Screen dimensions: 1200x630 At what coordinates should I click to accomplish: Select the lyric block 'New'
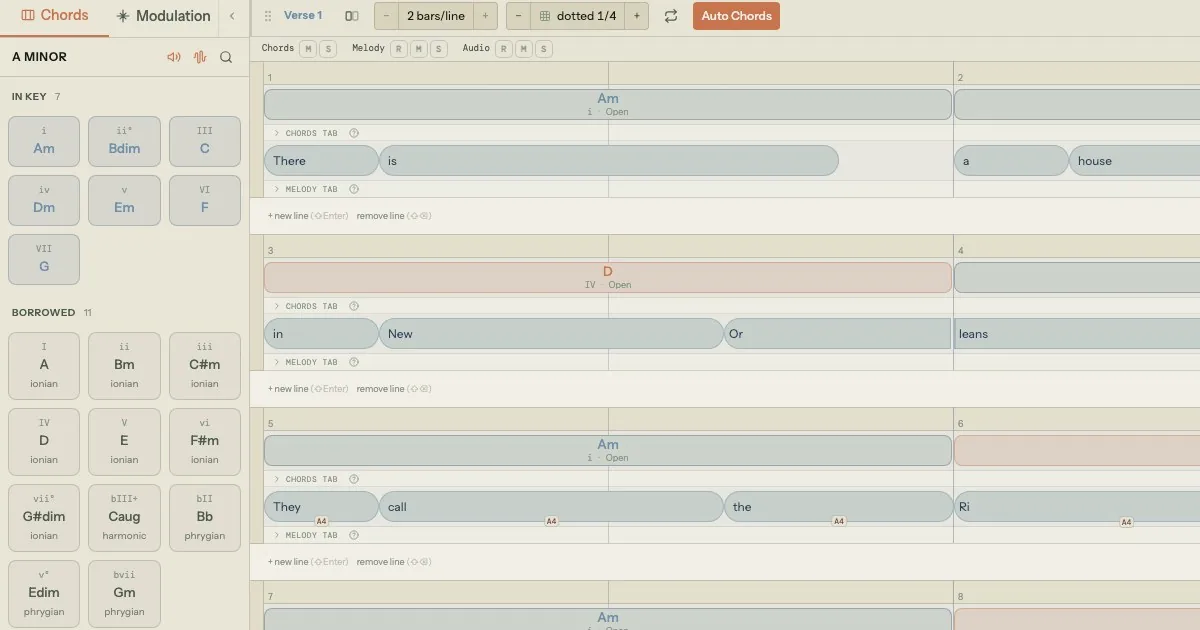click(551, 334)
